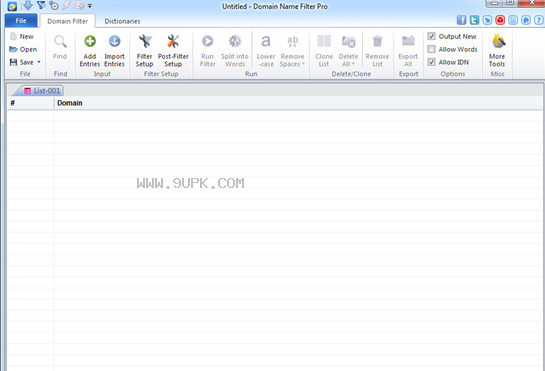Select the List-001 tab
This screenshot has width=545, height=371.
(42, 91)
